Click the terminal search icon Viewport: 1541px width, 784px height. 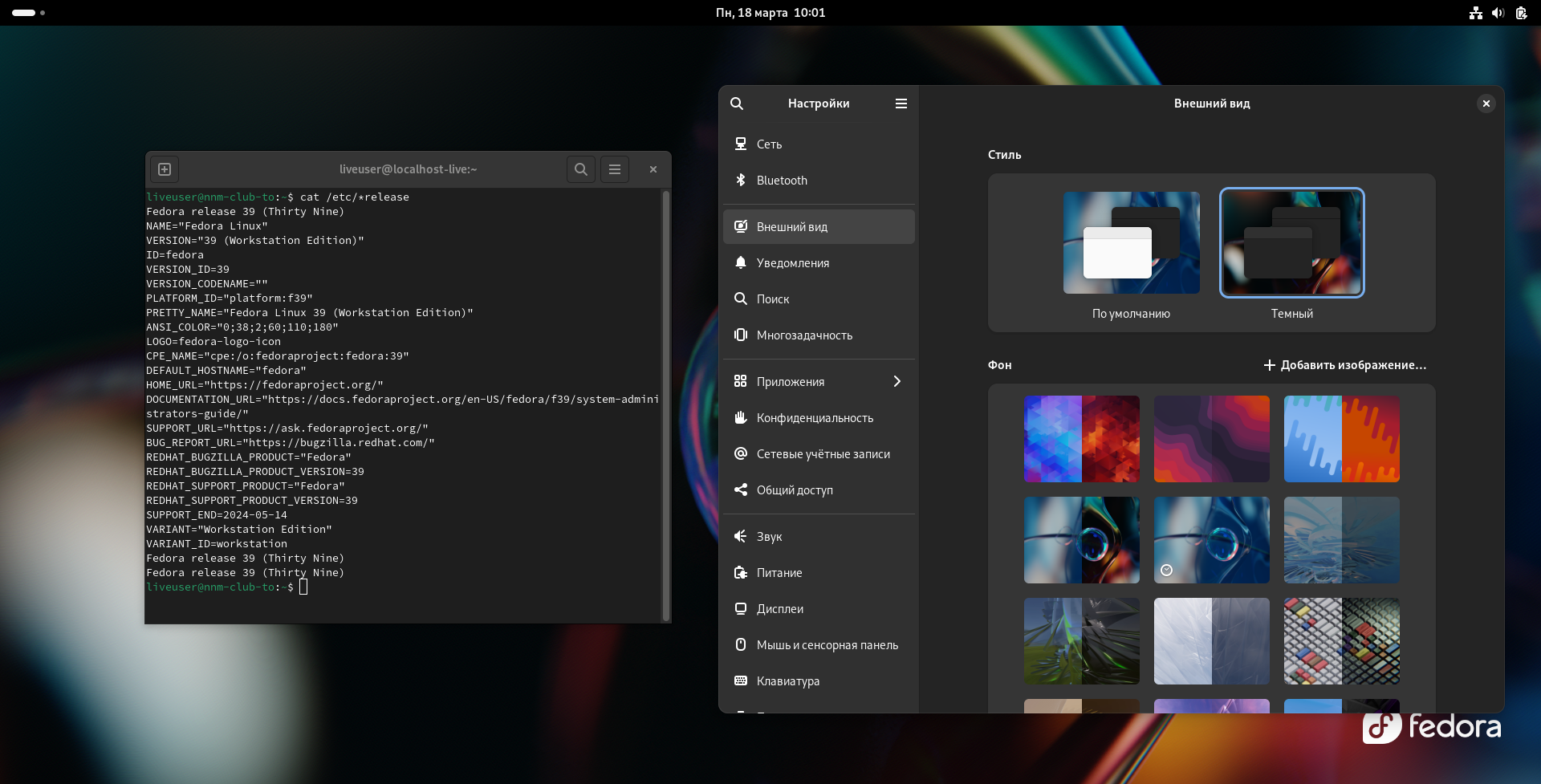click(581, 169)
